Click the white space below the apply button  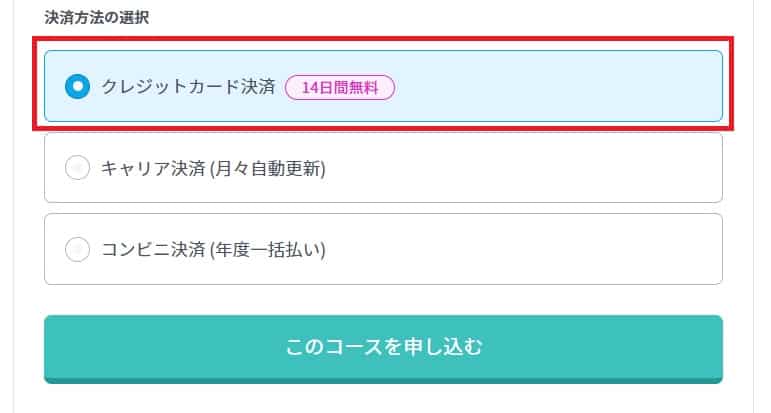click(x=383, y=399)
